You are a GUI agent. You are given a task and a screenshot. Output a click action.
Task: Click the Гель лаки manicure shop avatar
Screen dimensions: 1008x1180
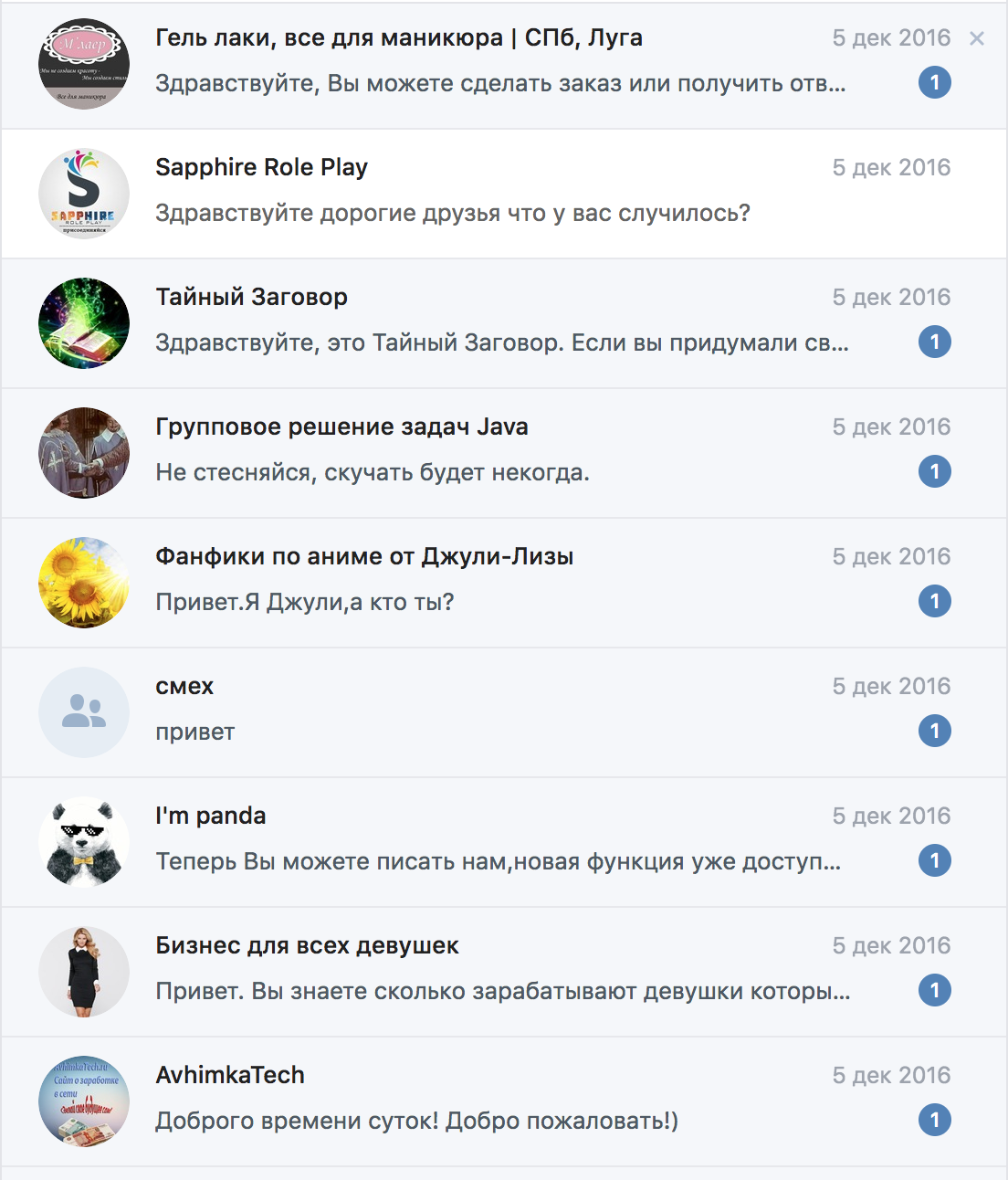[84, 64]
